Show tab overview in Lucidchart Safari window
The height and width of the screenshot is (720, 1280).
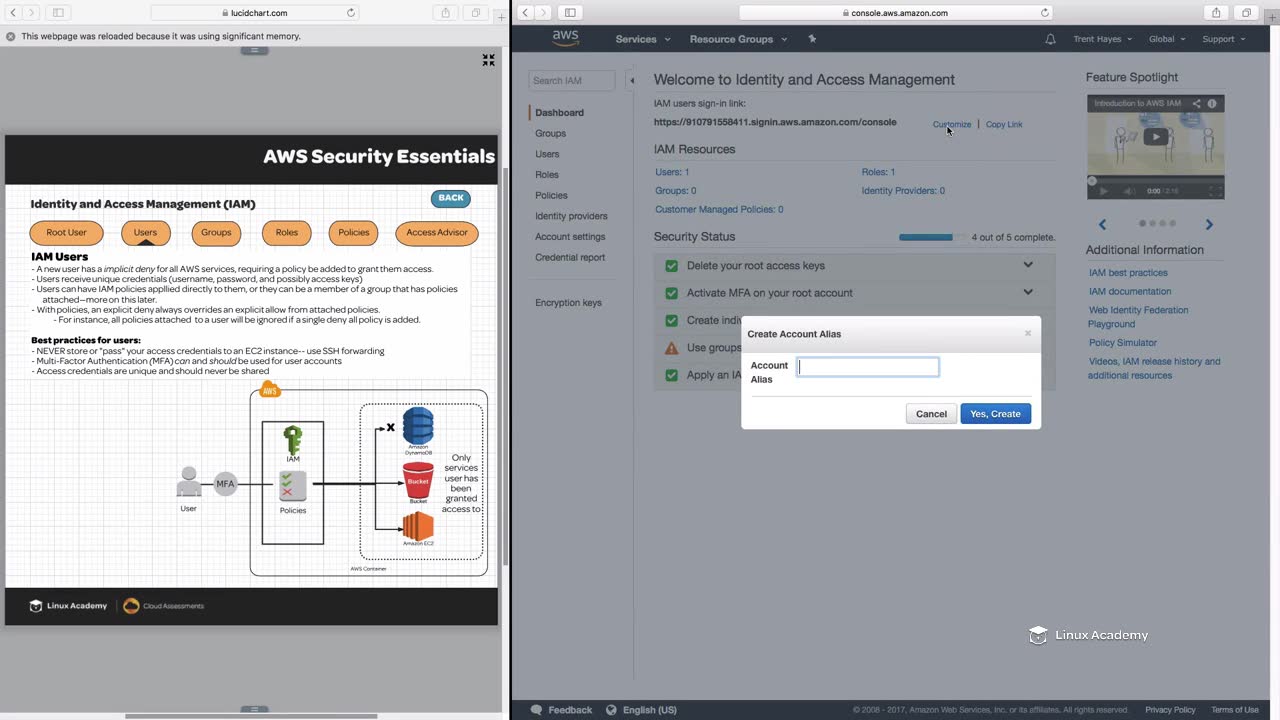point(475,13)
